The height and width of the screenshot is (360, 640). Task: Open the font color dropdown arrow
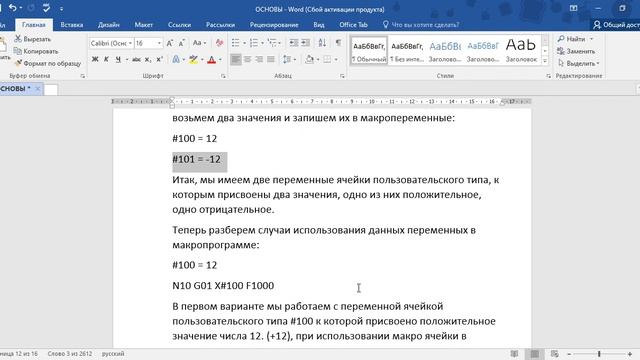[220, 60]
